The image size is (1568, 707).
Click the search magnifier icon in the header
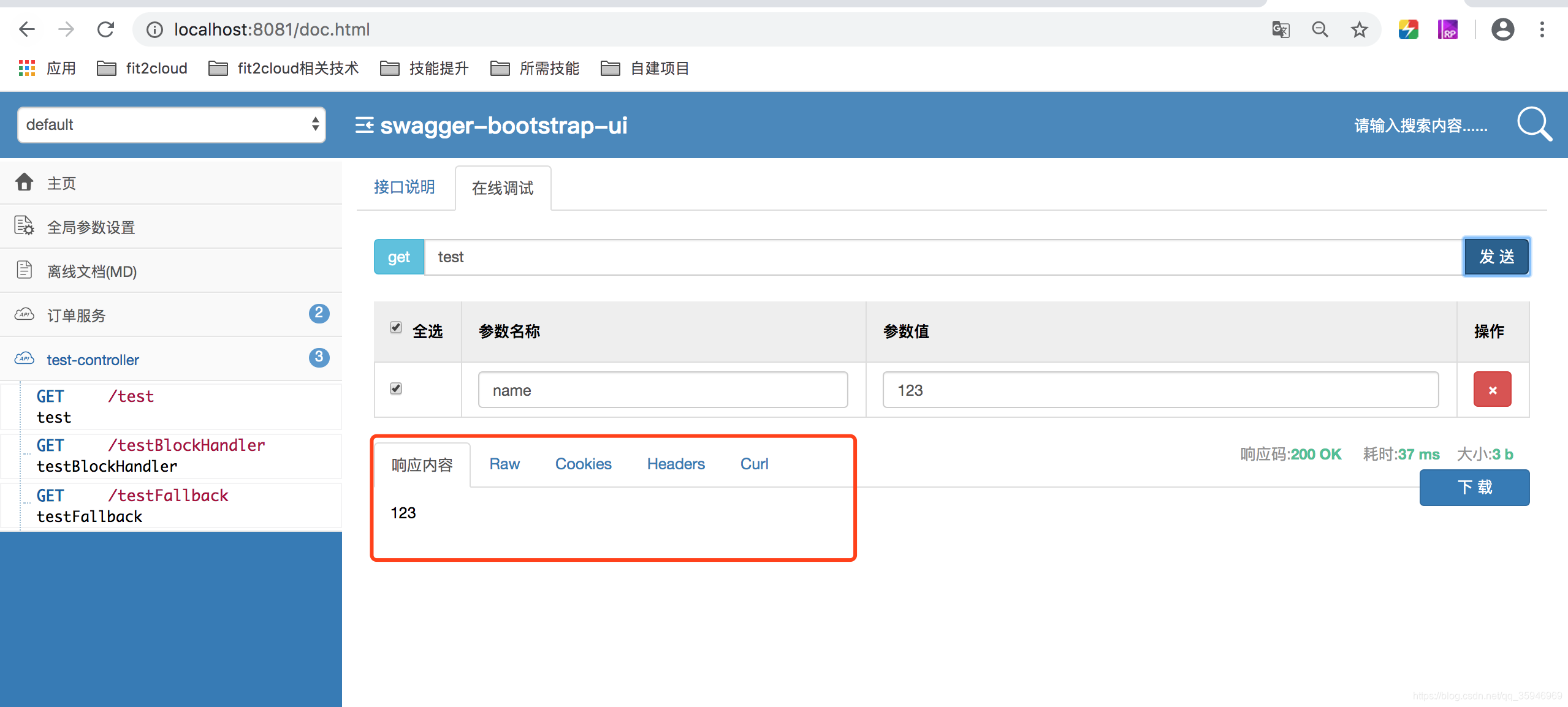tap(1534, 124)
